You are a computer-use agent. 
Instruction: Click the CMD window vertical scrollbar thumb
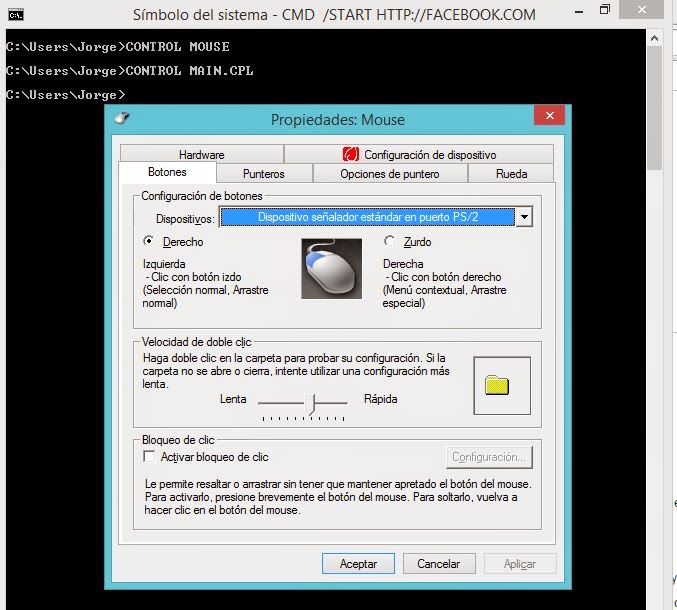click(655, 108)
